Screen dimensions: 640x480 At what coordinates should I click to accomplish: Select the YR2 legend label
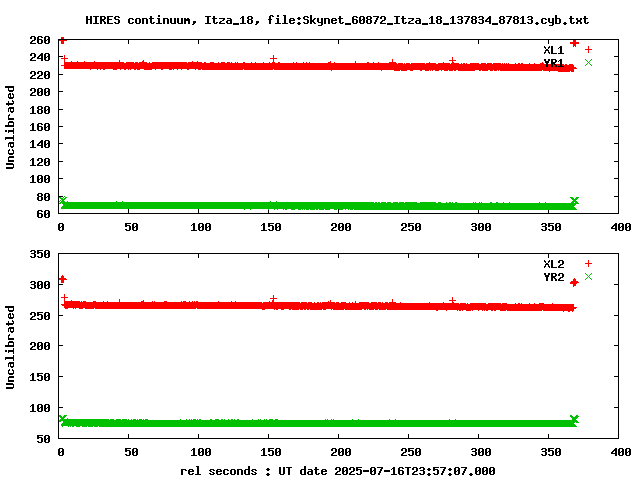point(553,277)
